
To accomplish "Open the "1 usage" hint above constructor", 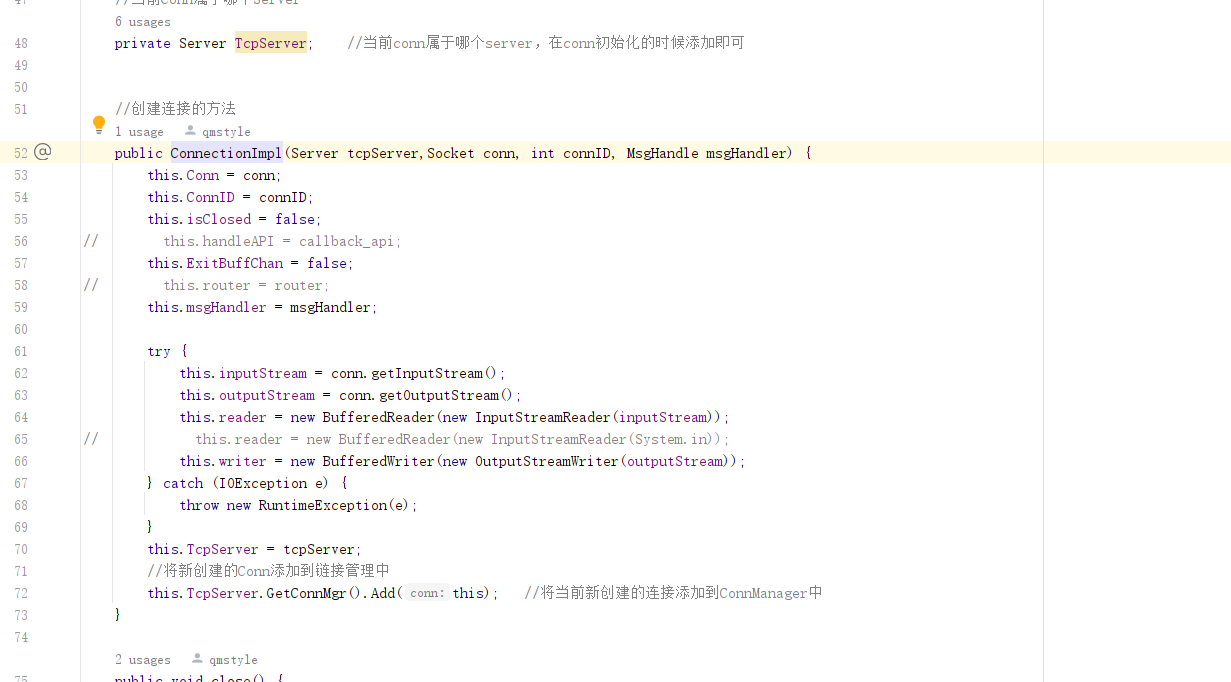I will coord(139,132).
